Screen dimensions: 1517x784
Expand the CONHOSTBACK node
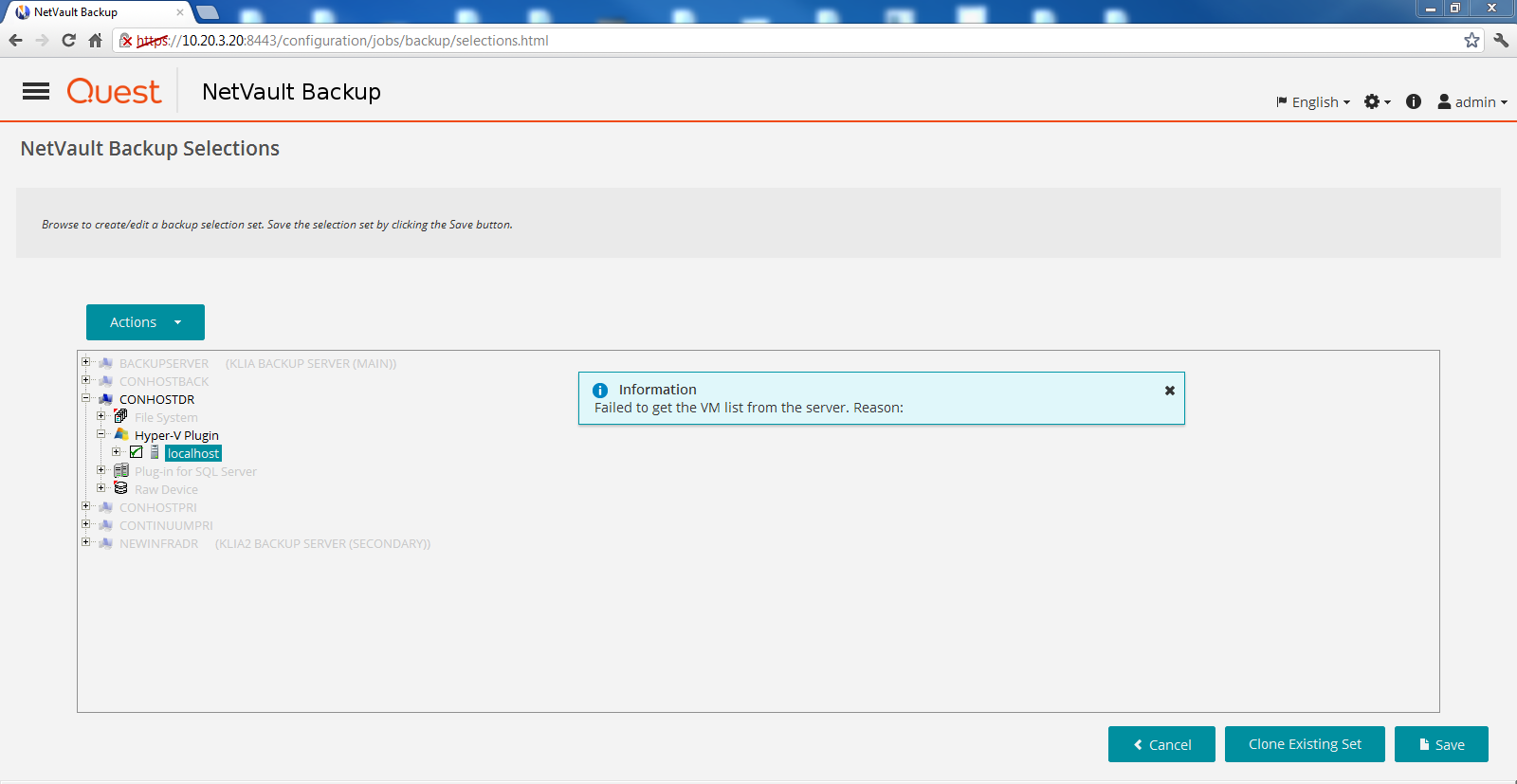(x=85, y=380)
